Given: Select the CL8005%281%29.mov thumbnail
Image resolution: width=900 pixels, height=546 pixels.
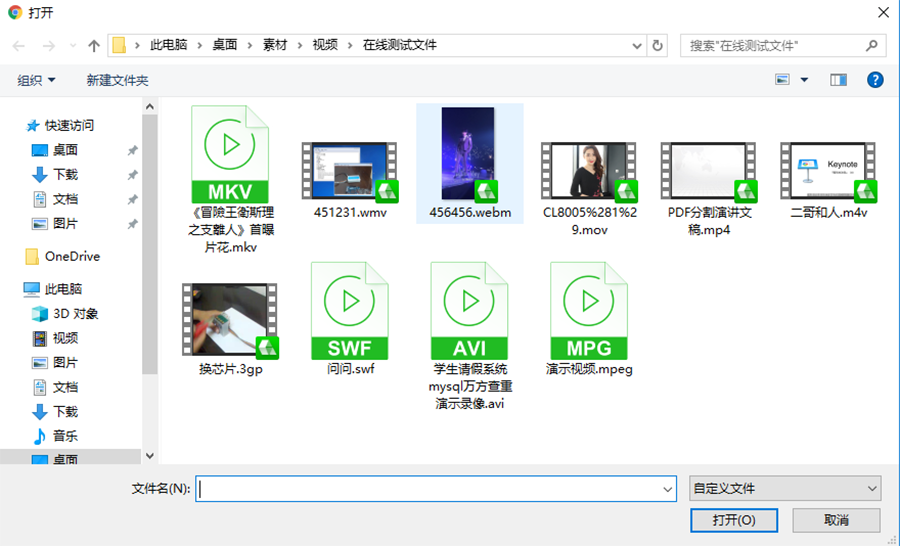Looking at the screenshot, I should (589, 172).
